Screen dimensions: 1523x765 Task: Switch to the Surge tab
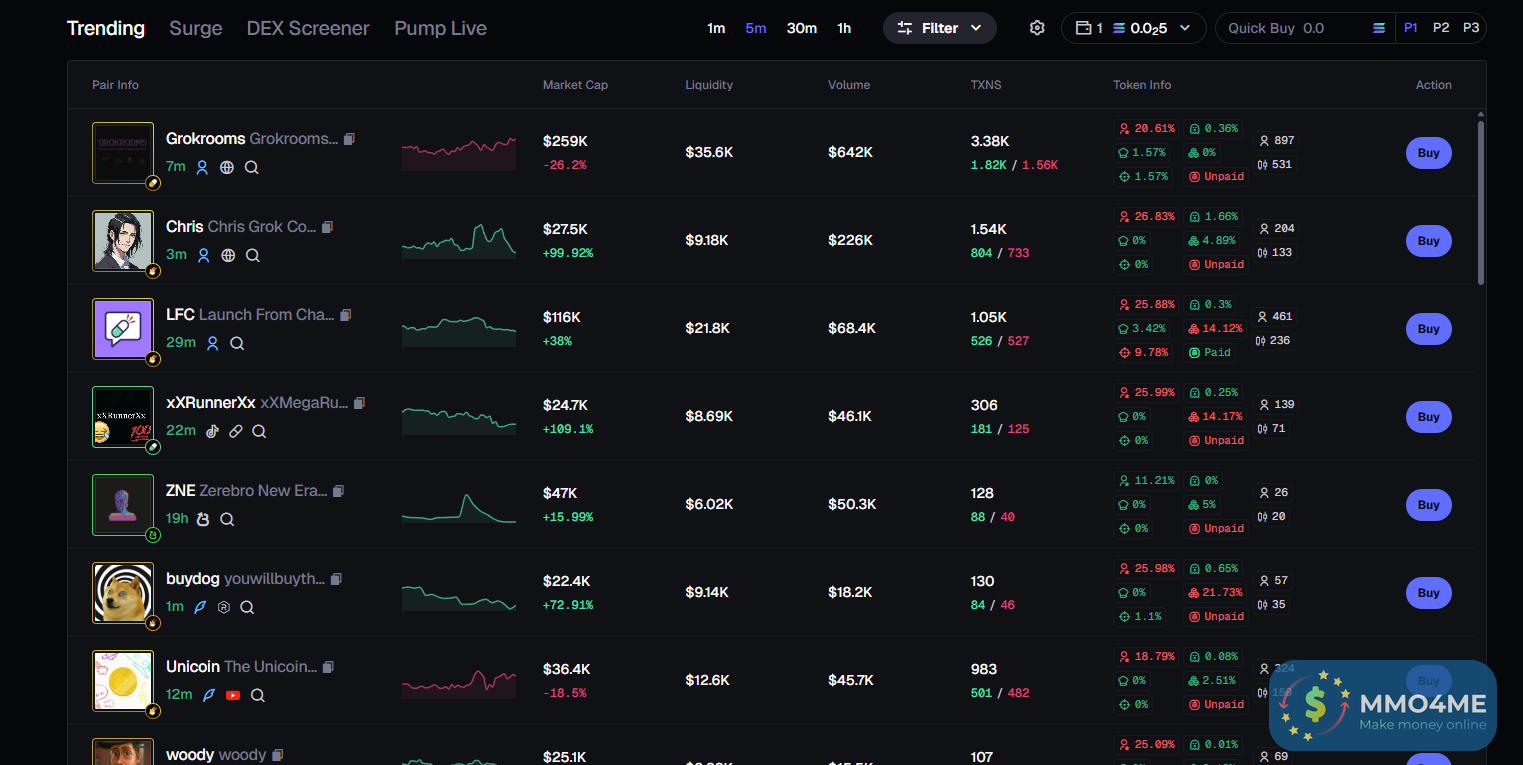[x=196, y=28]
